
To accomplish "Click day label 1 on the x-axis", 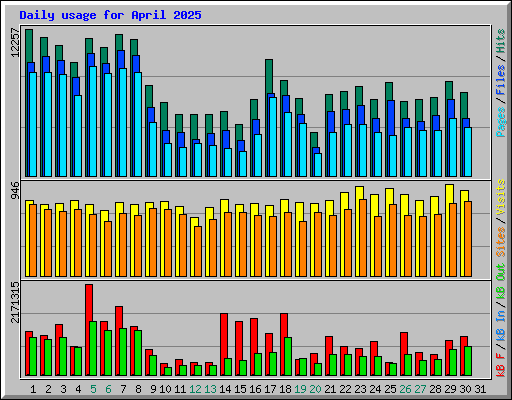I will pos(33,389).
